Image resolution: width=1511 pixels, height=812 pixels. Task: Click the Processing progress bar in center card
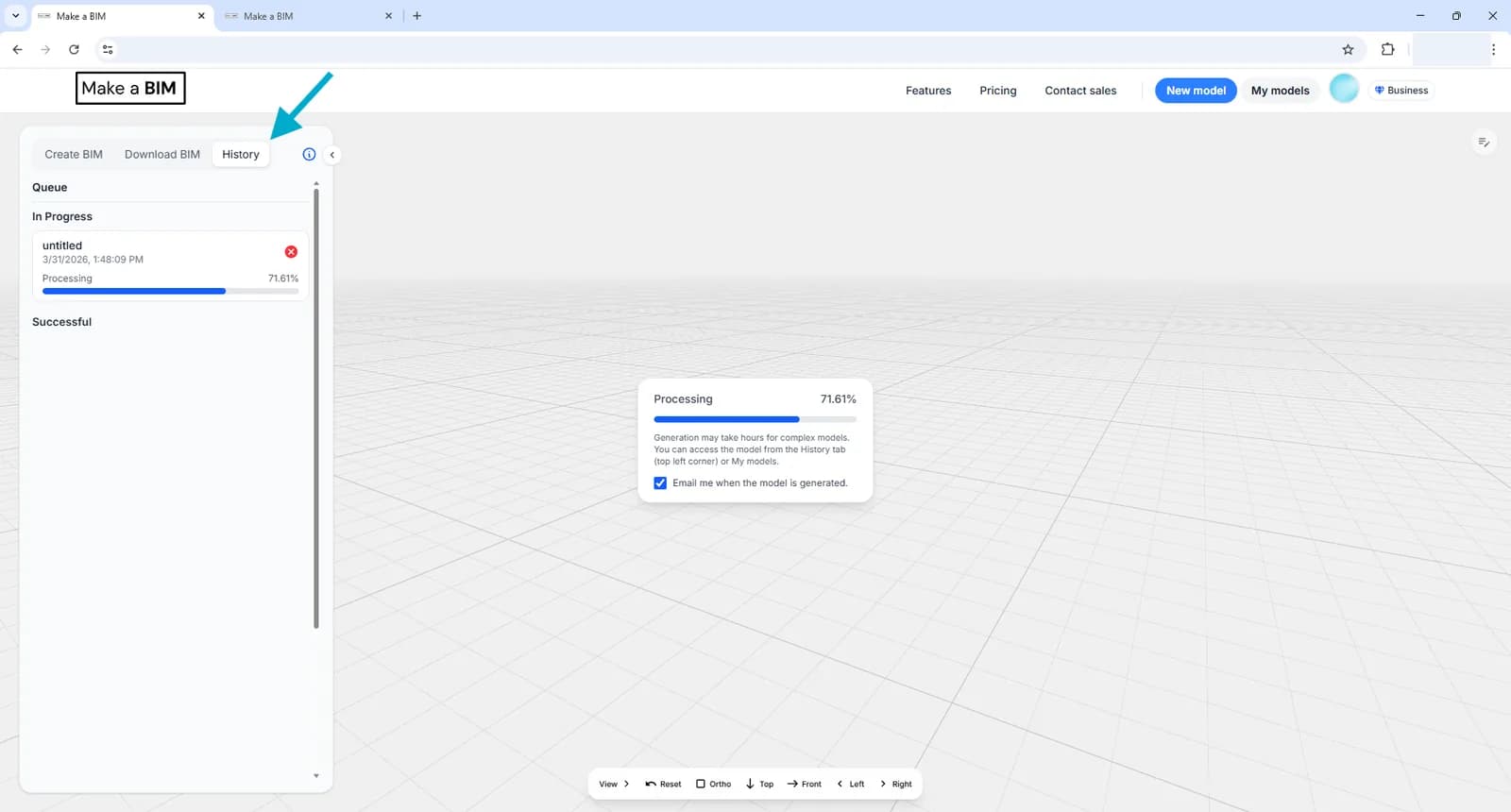click(755, 419)
